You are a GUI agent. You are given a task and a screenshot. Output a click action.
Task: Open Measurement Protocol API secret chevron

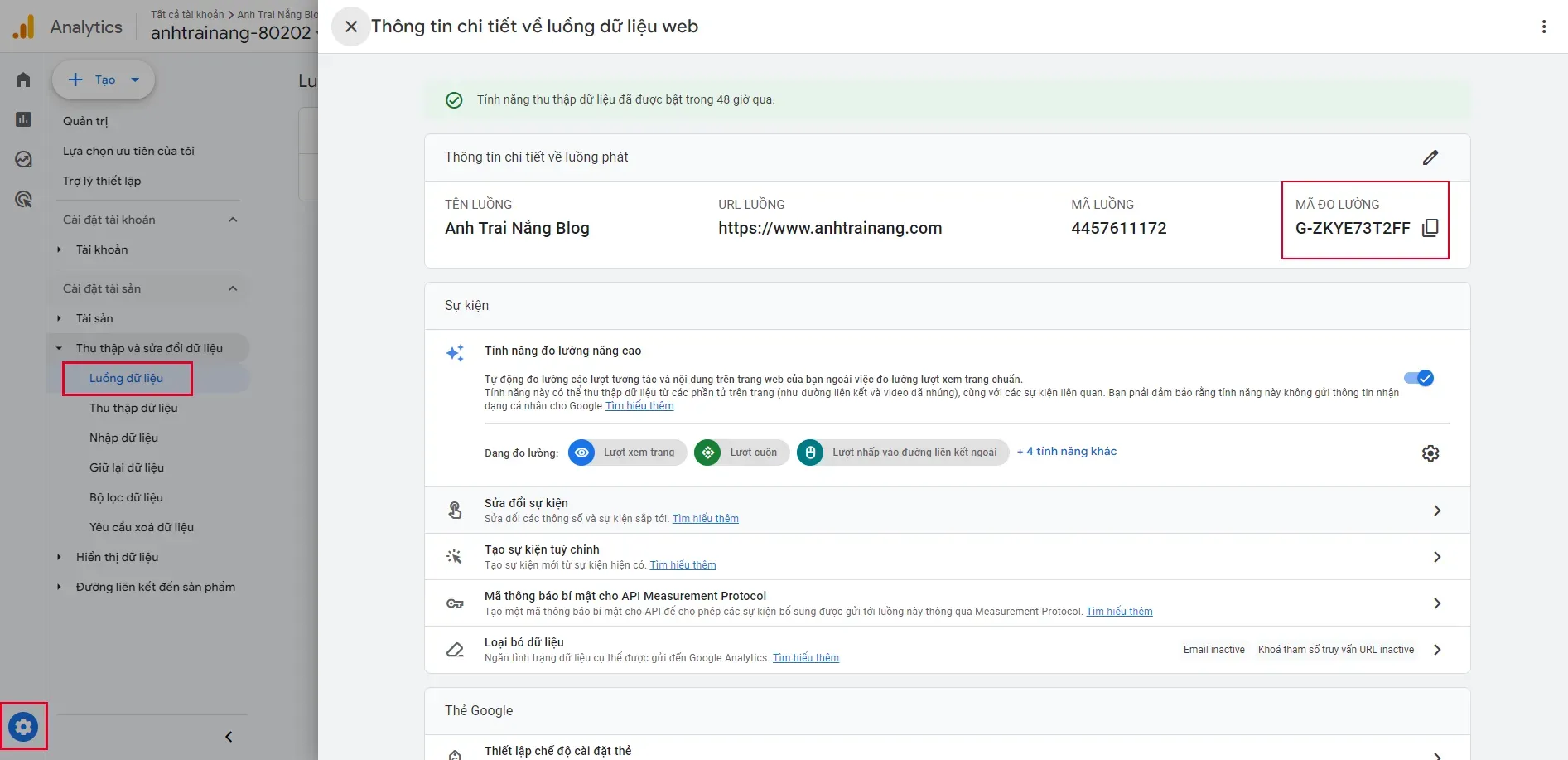1437,603
